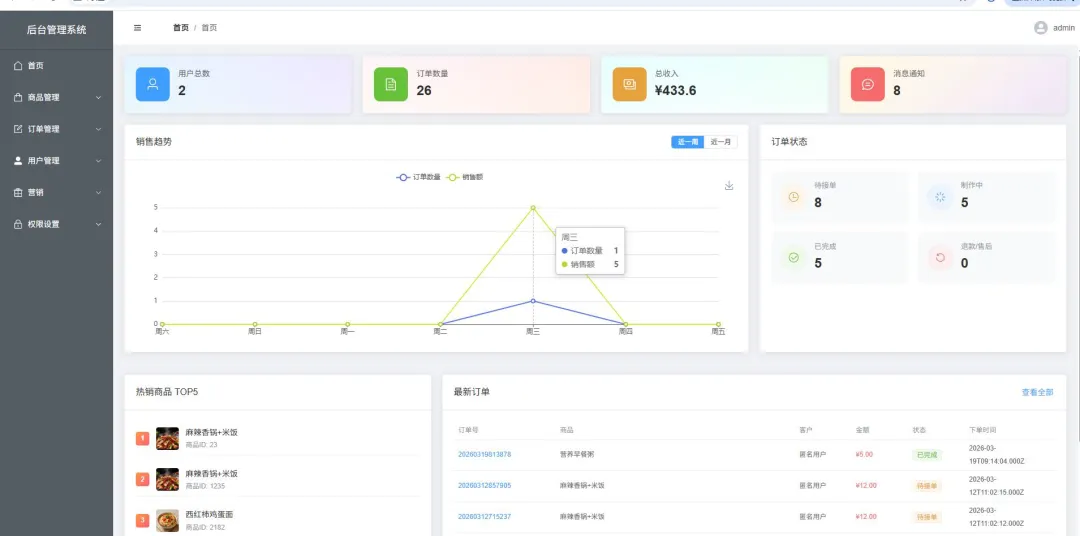Click the blue 用户总数 user icon
1080x536 pixels.
[153, 84]
